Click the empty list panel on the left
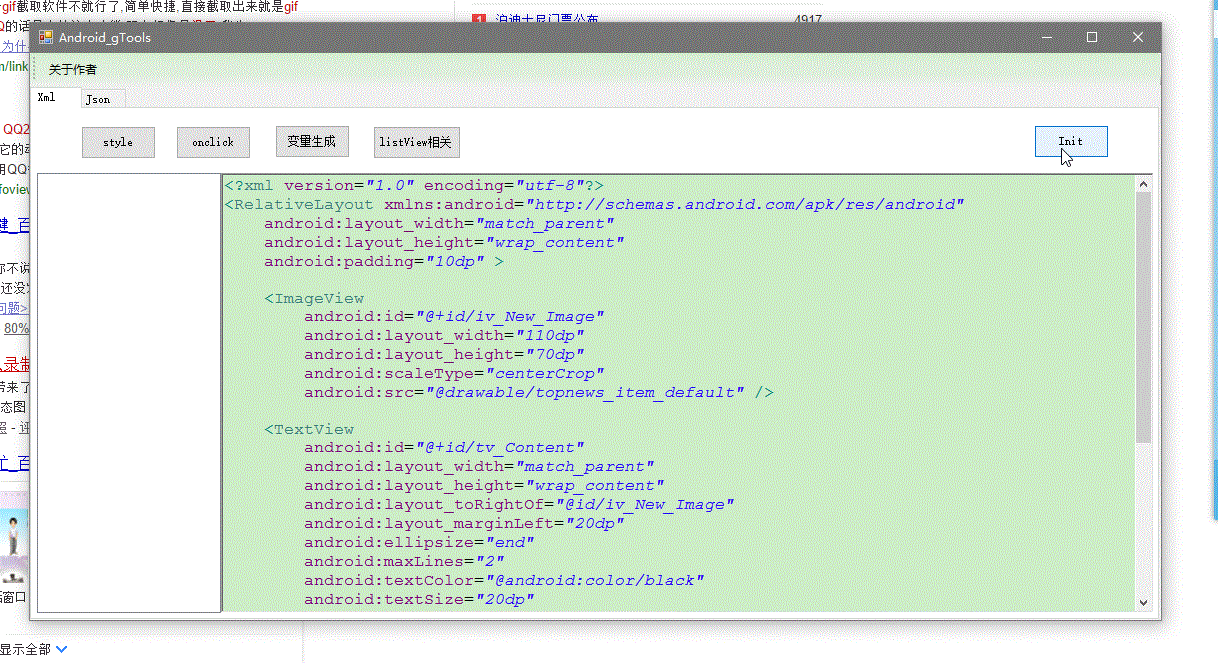The height and width of the screenshot is (663, 1218). point(128,392)
